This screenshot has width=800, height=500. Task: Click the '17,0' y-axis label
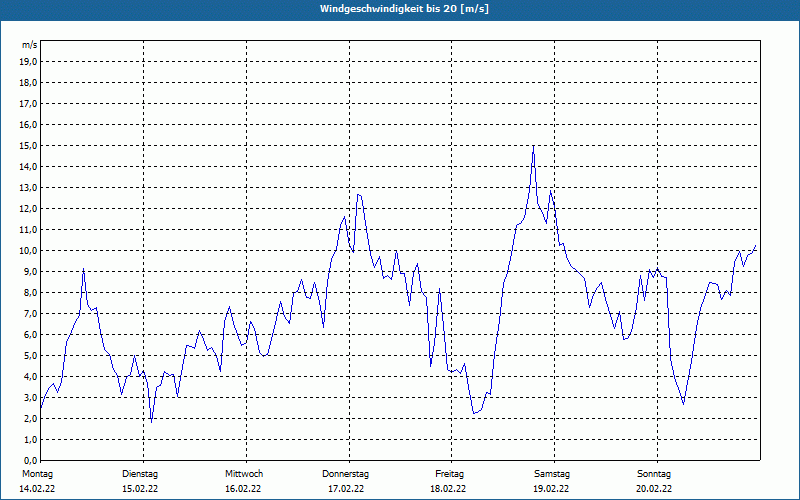tap(28, 104)
